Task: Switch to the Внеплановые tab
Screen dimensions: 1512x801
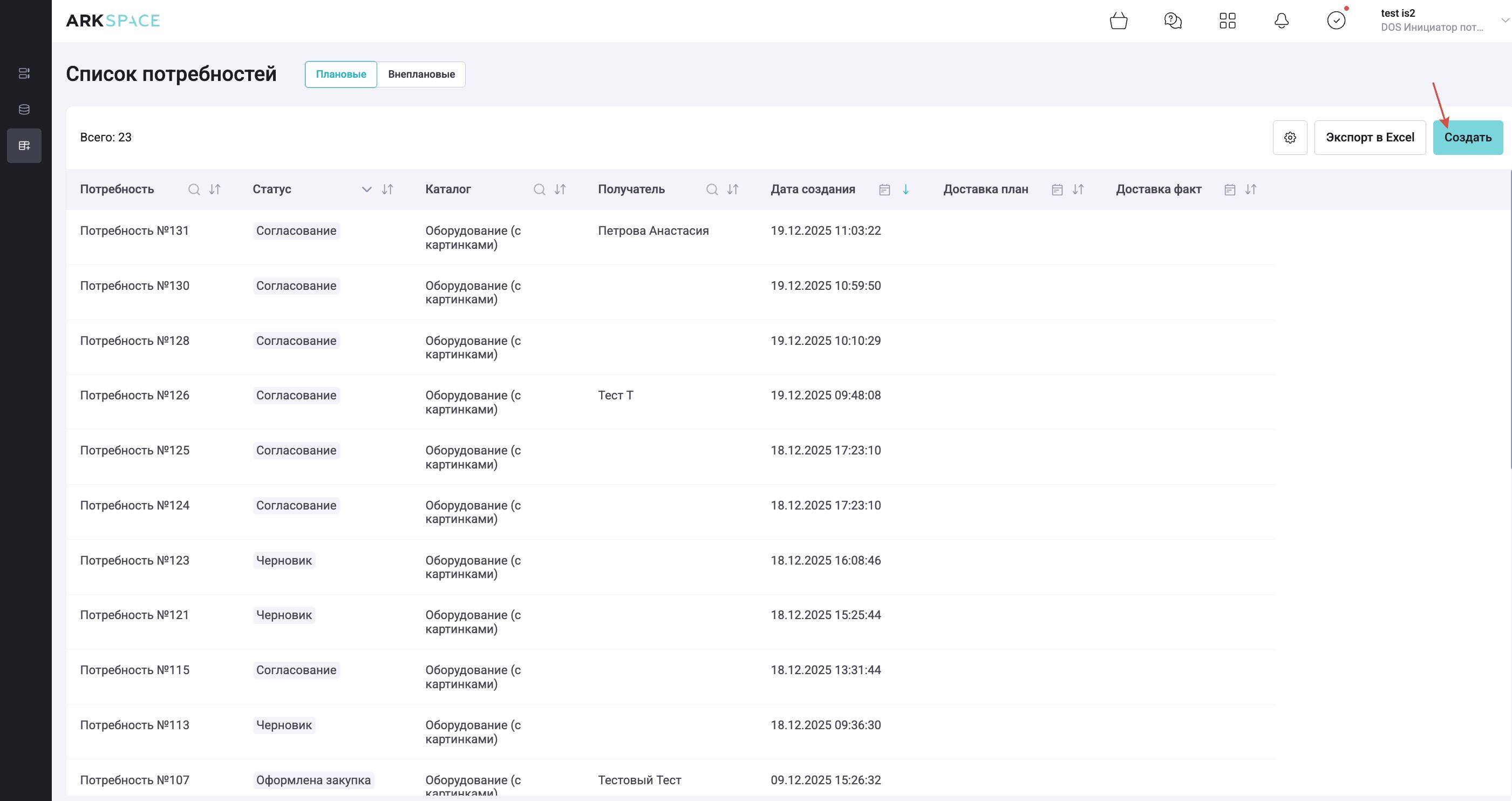Action: click(x=421, y=74)
